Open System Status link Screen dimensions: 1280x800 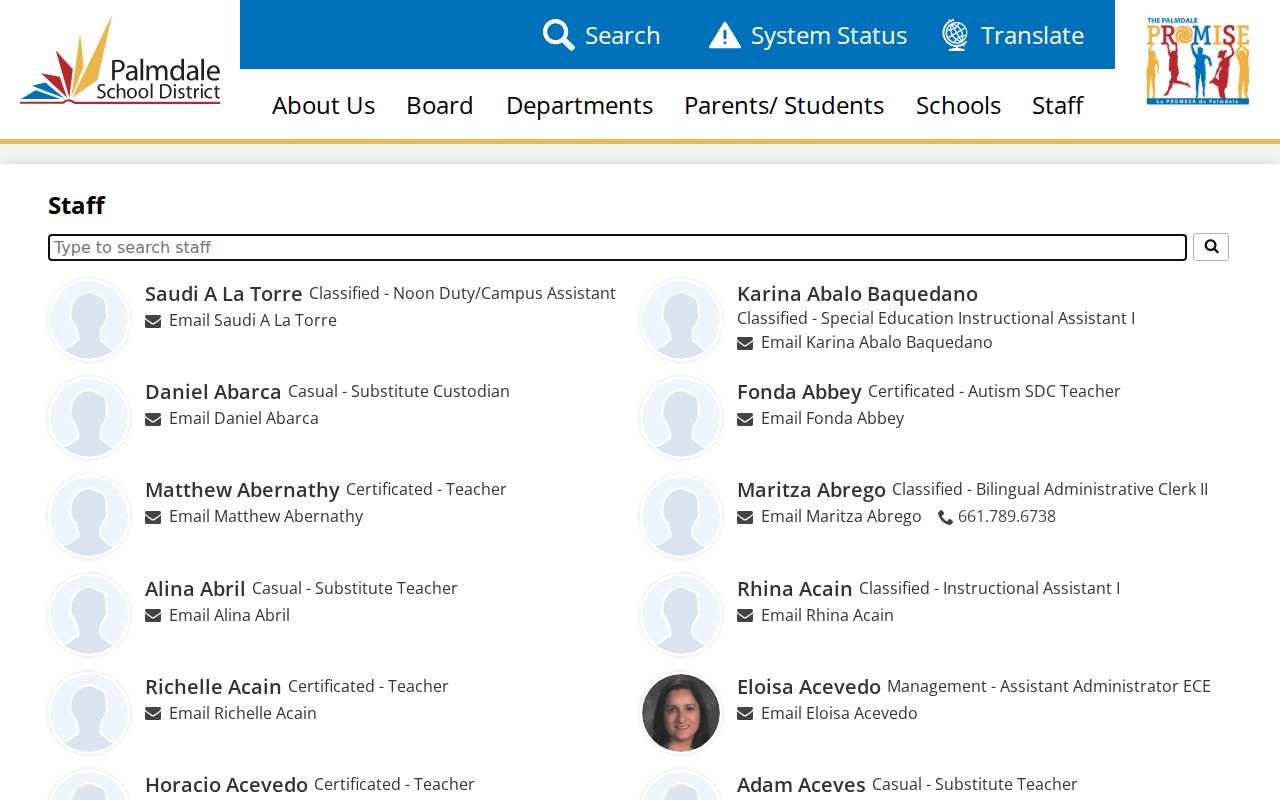coord(808,35)
